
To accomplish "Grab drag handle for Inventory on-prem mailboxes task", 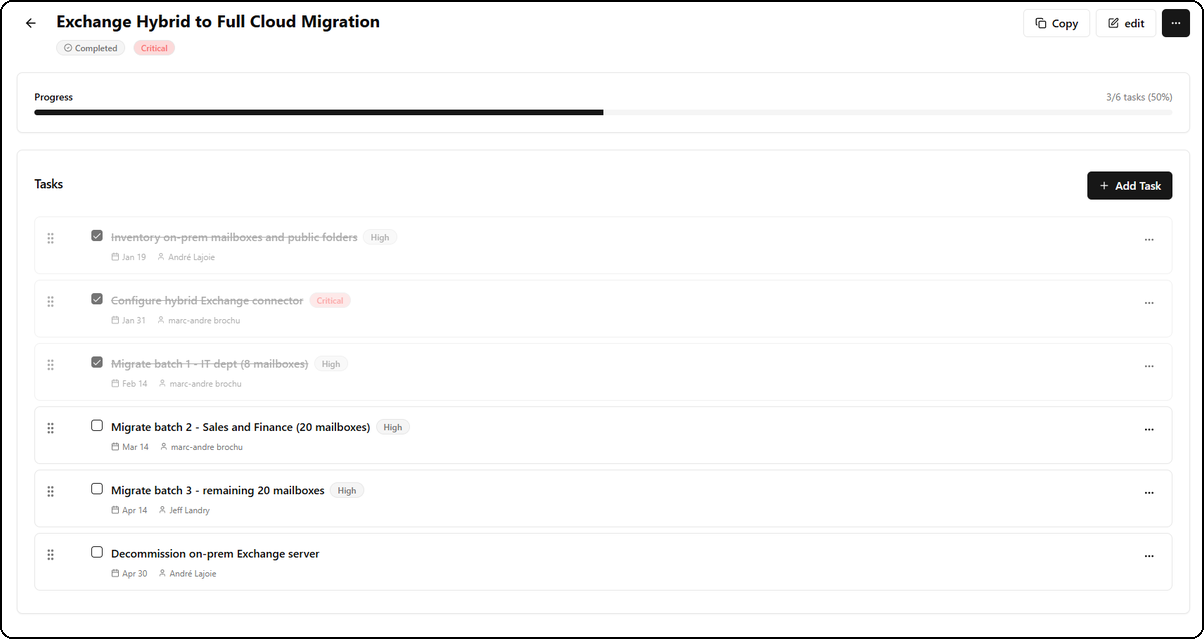I will coord(51,238).
